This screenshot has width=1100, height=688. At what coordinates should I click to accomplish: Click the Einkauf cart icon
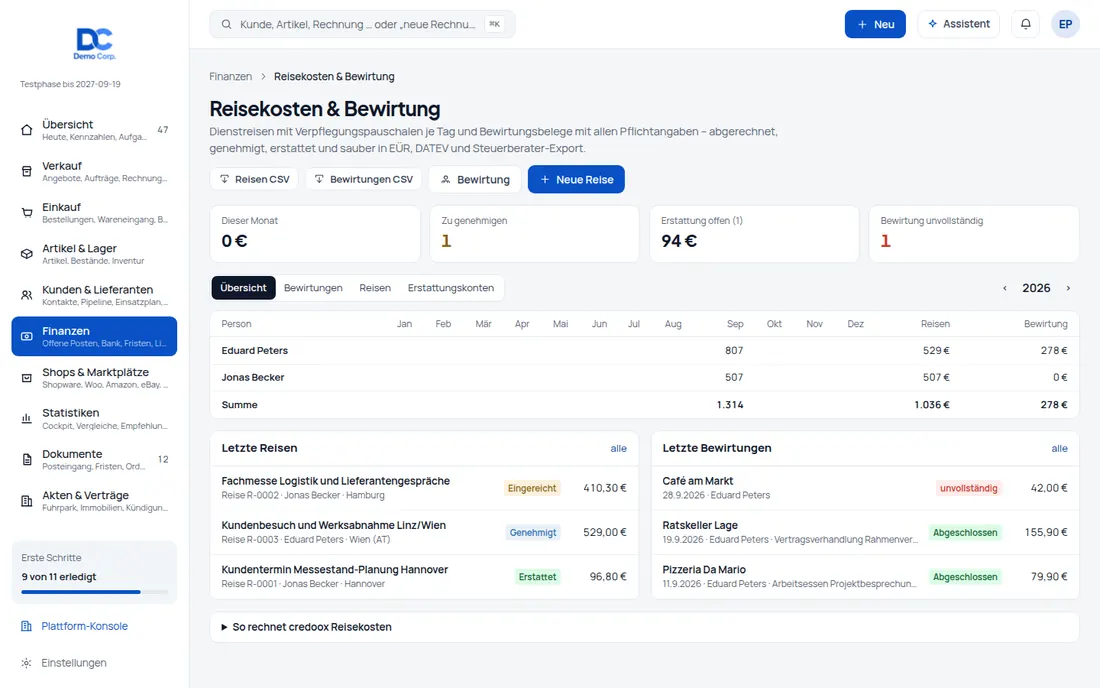tap(27, 213)
